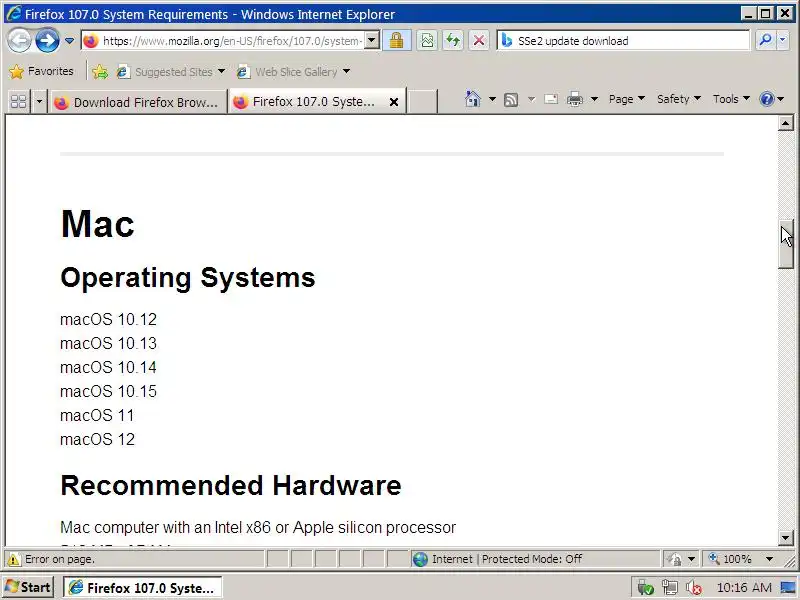
Task: Open the Help question mark icon
Action: (766, 99)
